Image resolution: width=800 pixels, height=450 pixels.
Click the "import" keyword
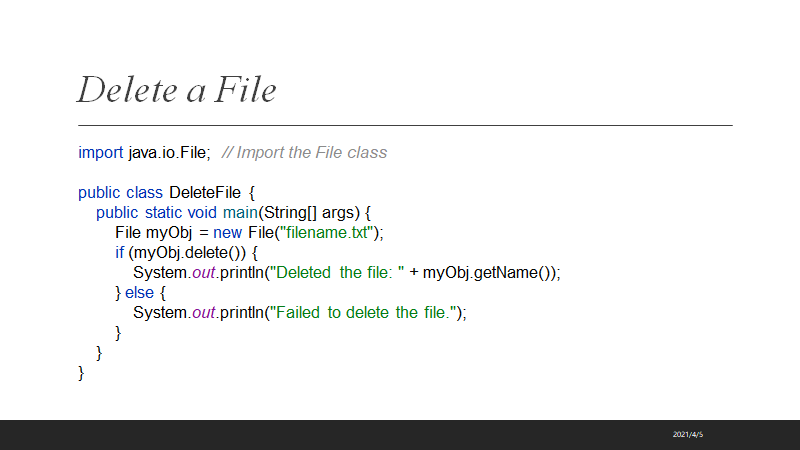(101, 152)
